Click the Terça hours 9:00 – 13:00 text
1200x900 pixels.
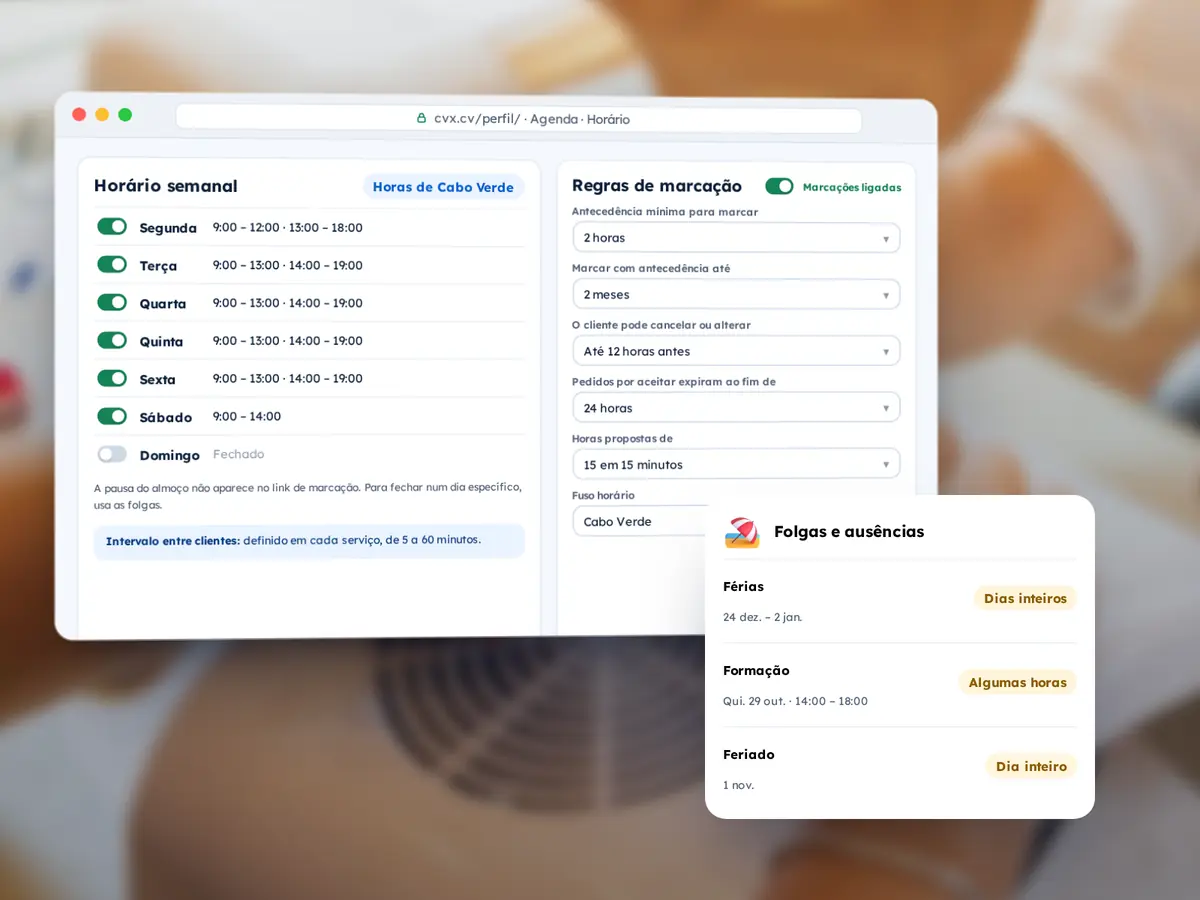pyautogui.click(x=246, y=265)
